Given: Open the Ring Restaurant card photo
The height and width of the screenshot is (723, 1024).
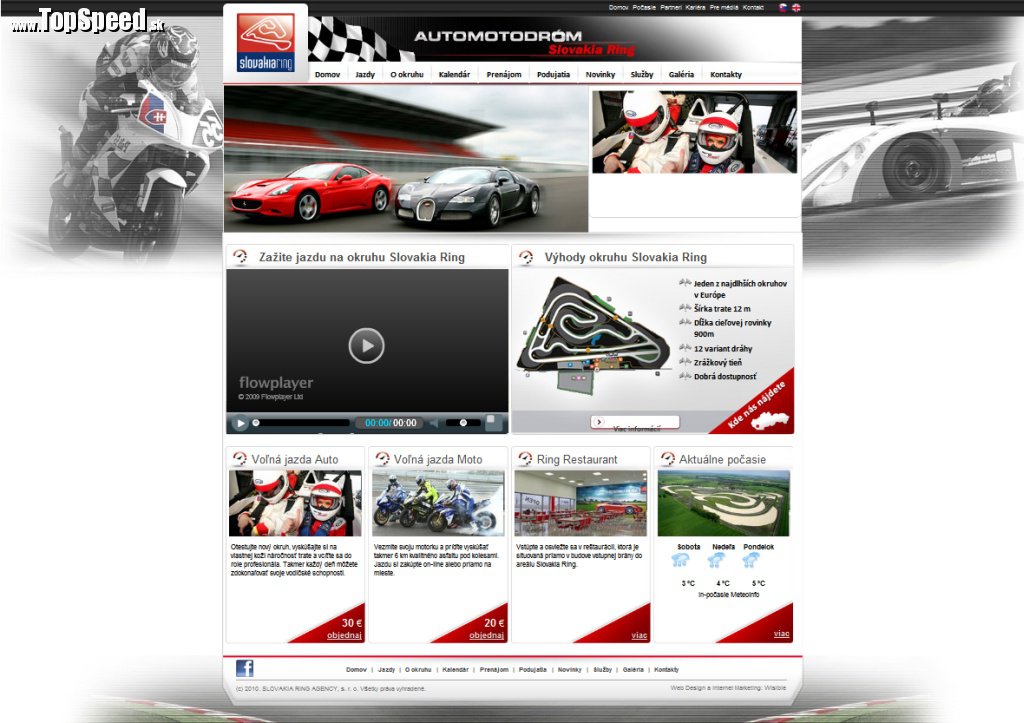Looking at the screenshot, I should click(581, 503).
